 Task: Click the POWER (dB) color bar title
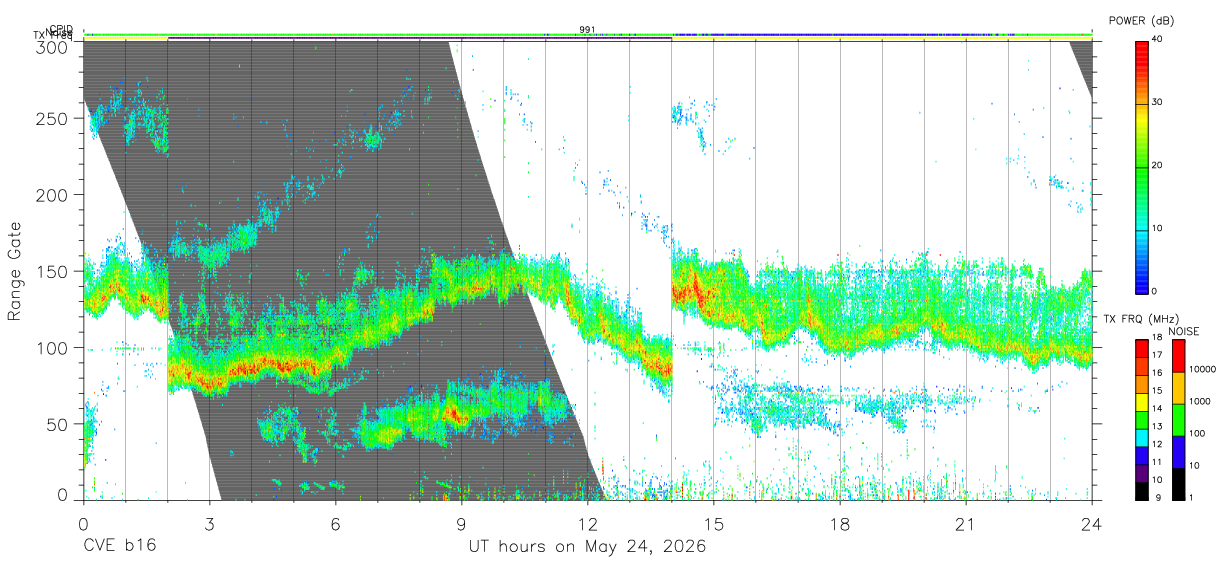click(1141, 21)
